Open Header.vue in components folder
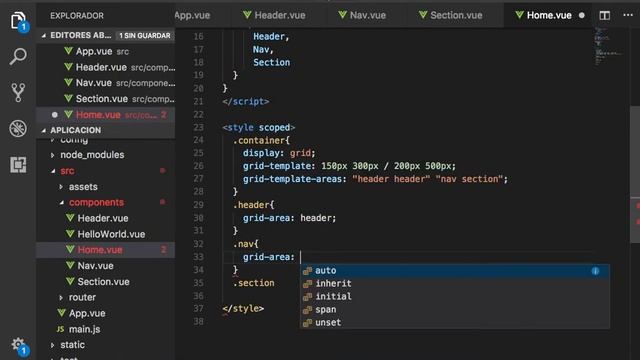 (106, 218)
